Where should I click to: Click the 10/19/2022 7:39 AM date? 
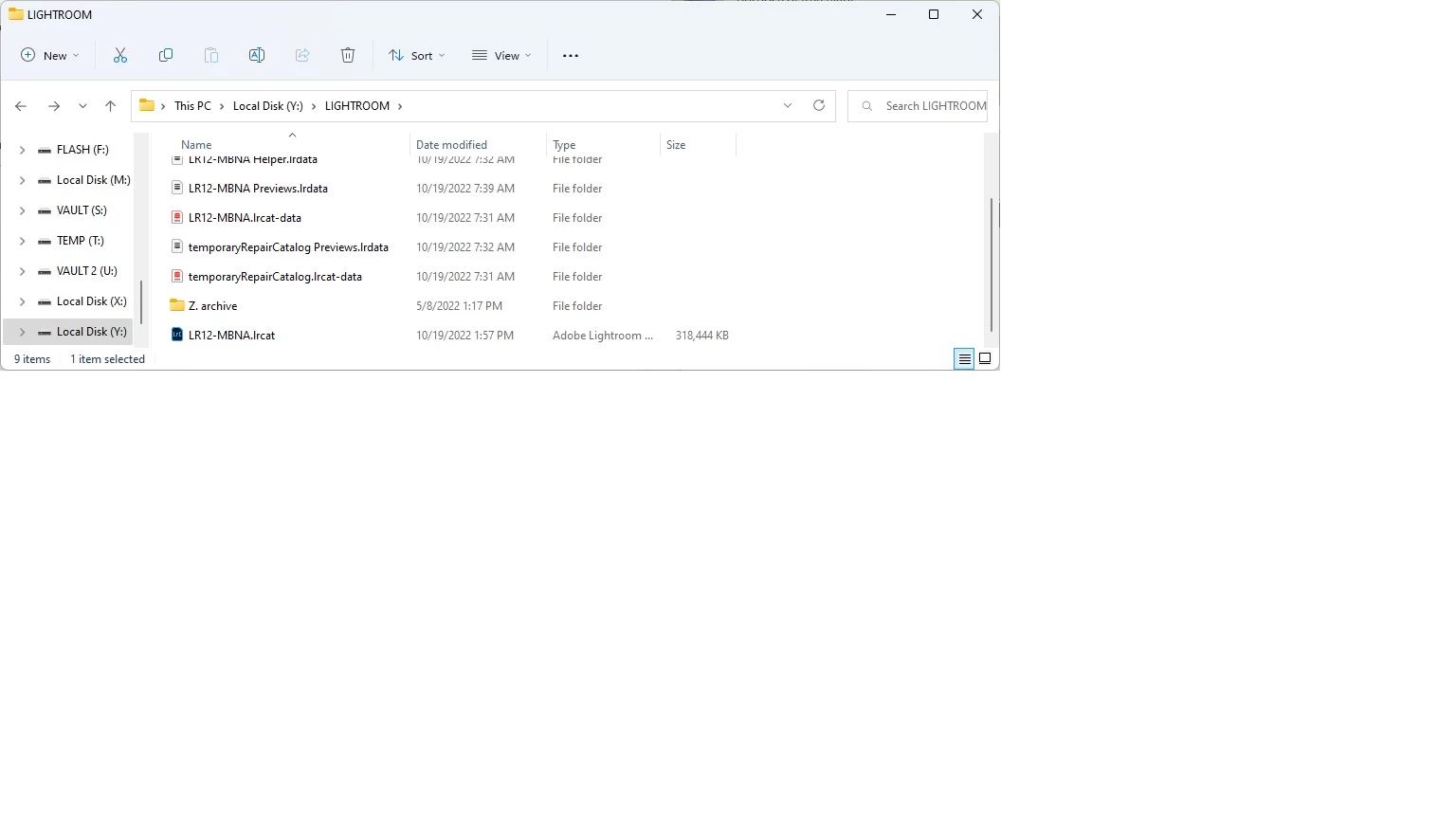coord(464,189)
